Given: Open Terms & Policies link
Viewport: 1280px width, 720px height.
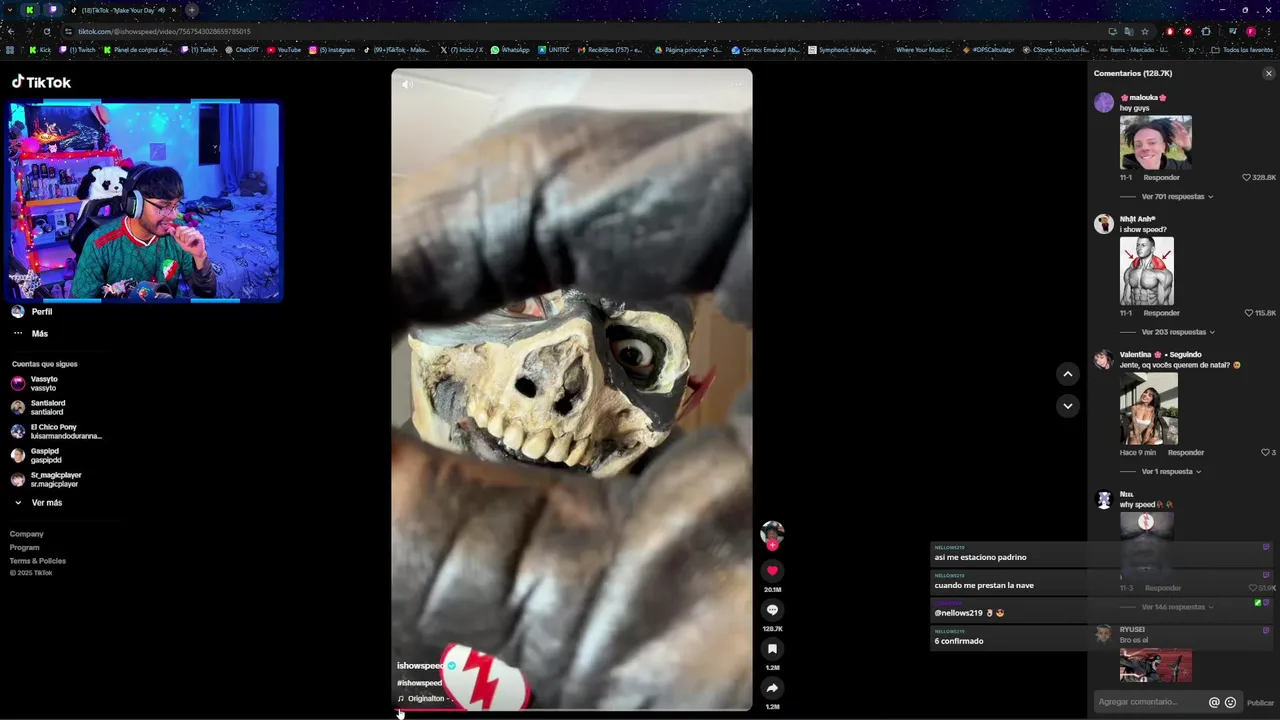Looking at the screenshot, I should pyautogui.click(x=38, y=561).
